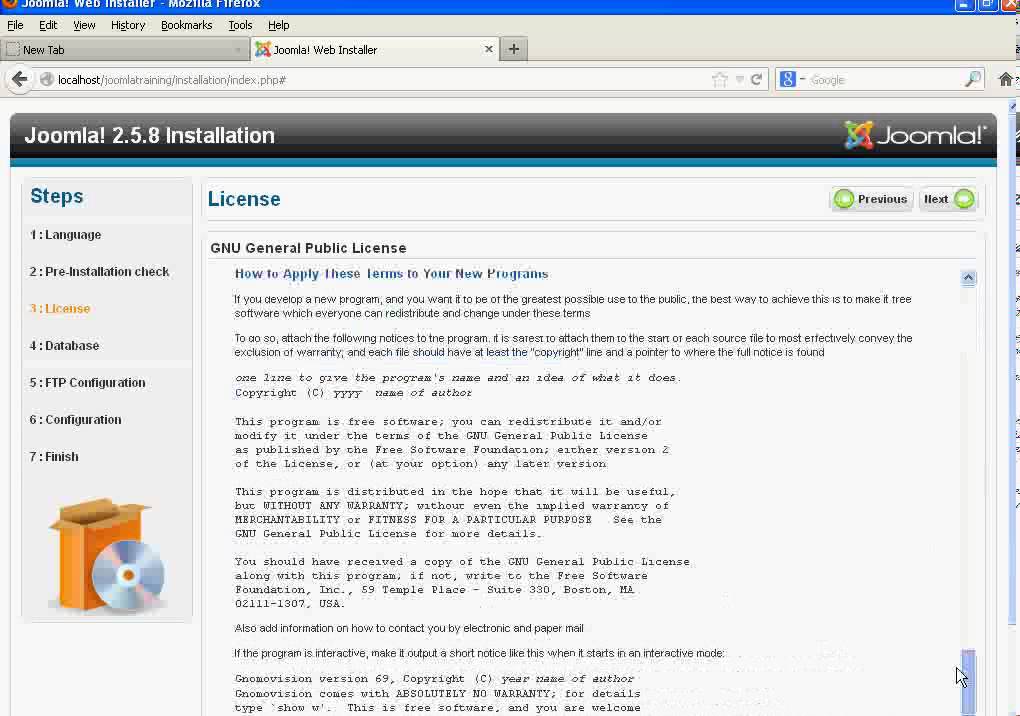Select step 7 : Finish
Screen dimensions: 1020x716
(x=53, y=457)
